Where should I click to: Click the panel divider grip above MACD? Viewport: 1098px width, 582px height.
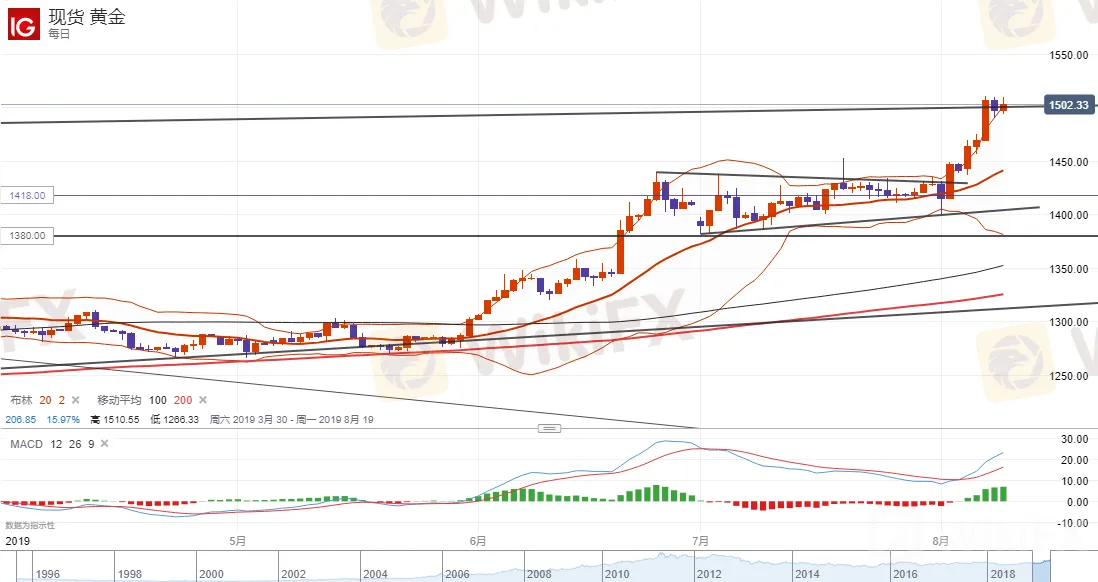tap(549, 428)
